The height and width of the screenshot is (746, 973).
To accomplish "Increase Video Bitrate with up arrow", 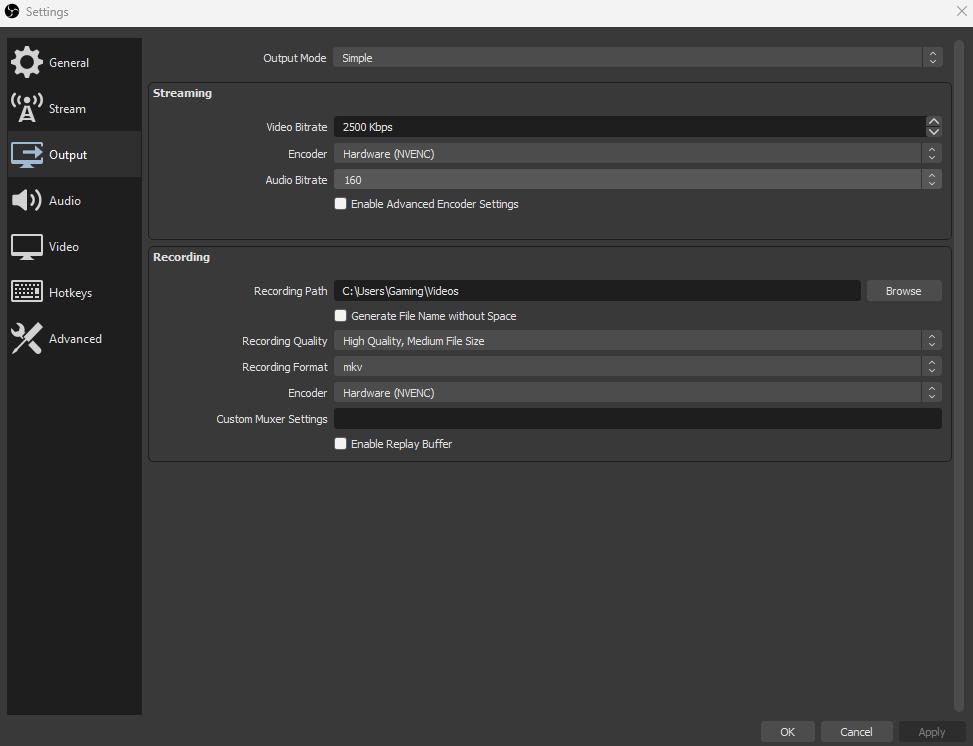I will click(x=933, y=122).
